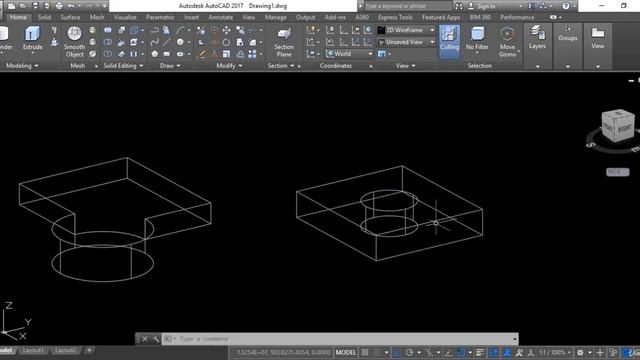This screenshot has width=640, height=360.
Task: Toggle ortho mode in status bar
Action: (397, 352)
